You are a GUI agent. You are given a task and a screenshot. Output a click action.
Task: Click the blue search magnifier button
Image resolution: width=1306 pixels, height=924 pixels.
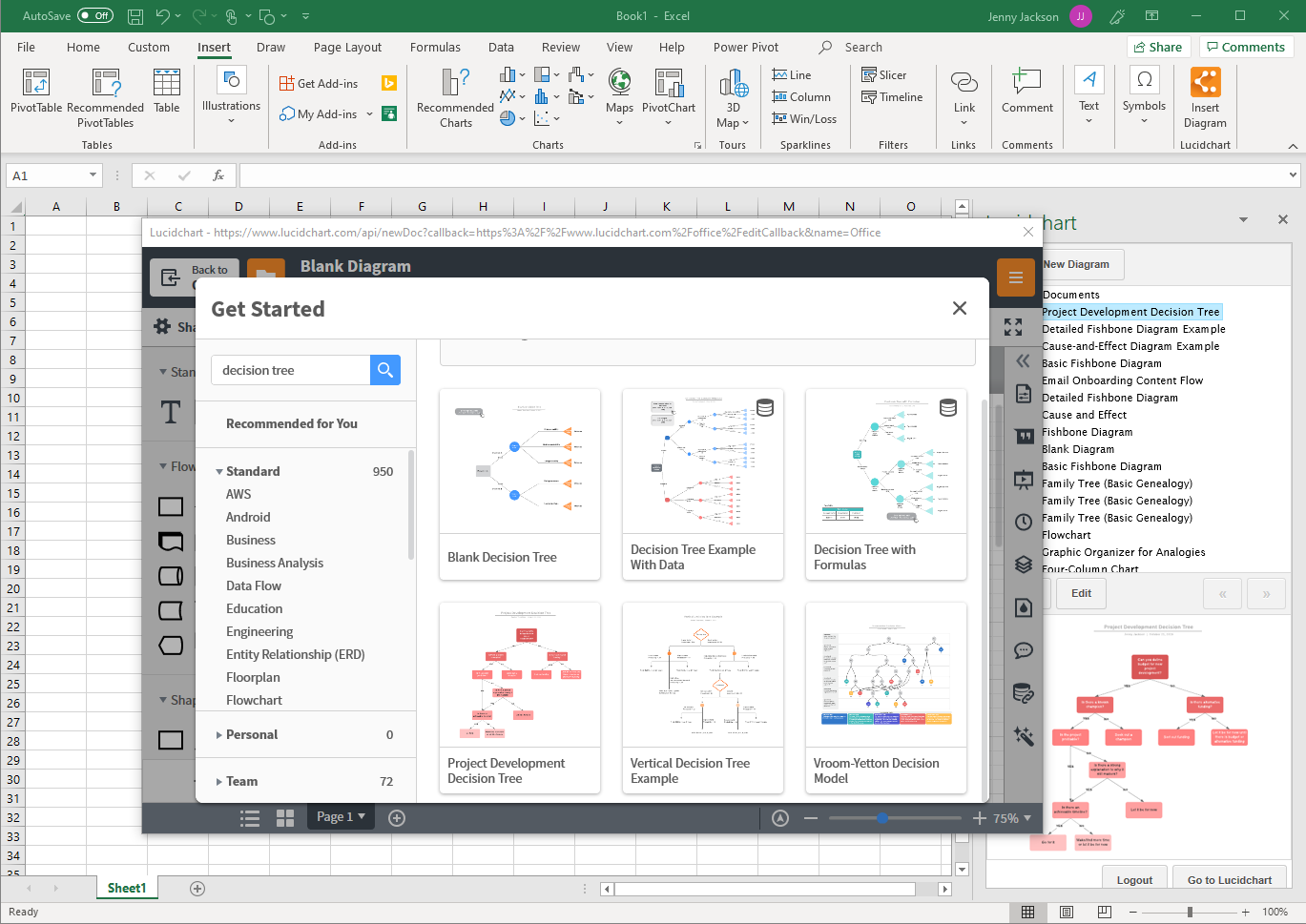[x=385, y=370]
